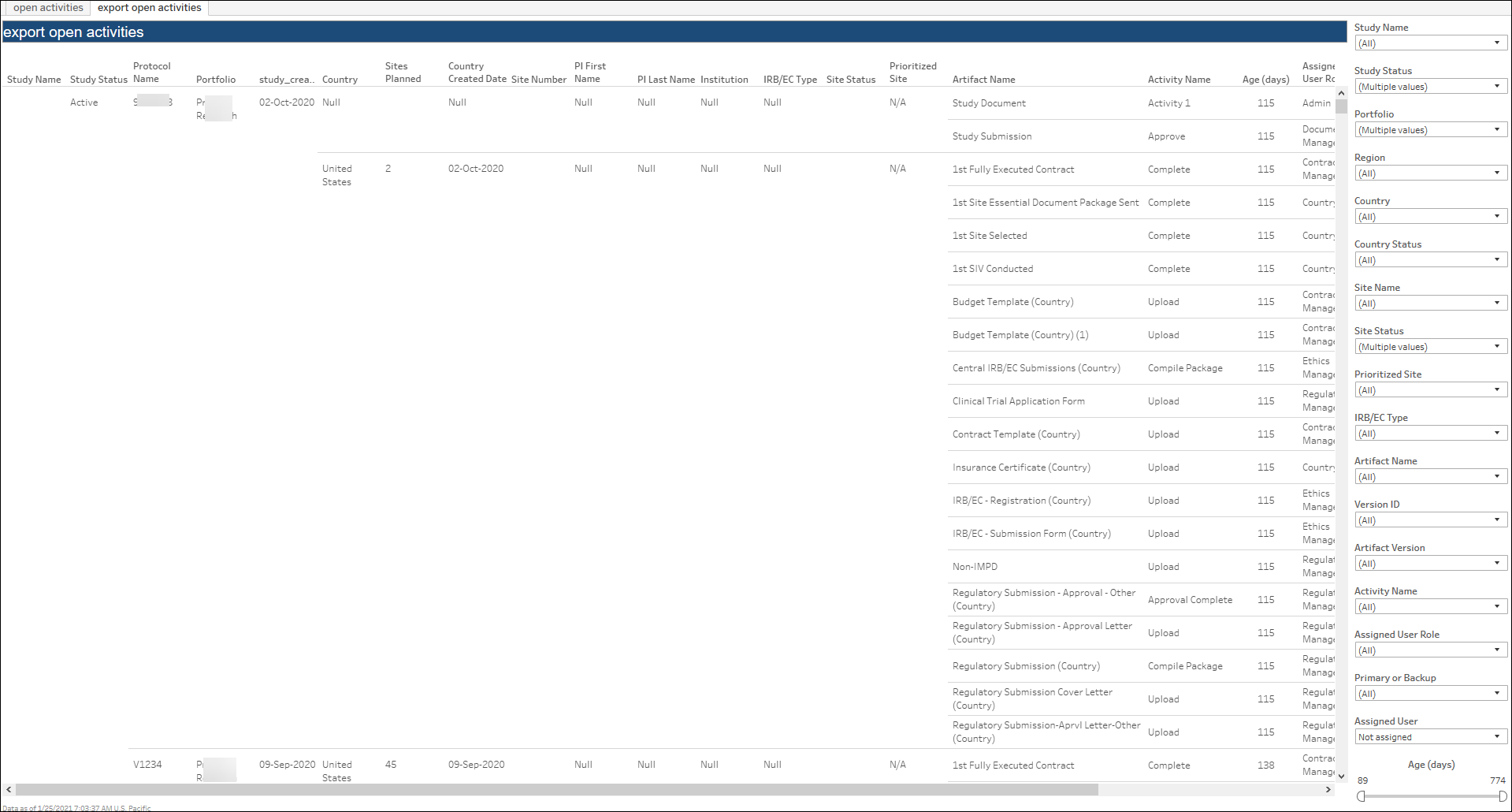
Task: Select the 'Study Submission' artifact row
Action: pos(991,136)
